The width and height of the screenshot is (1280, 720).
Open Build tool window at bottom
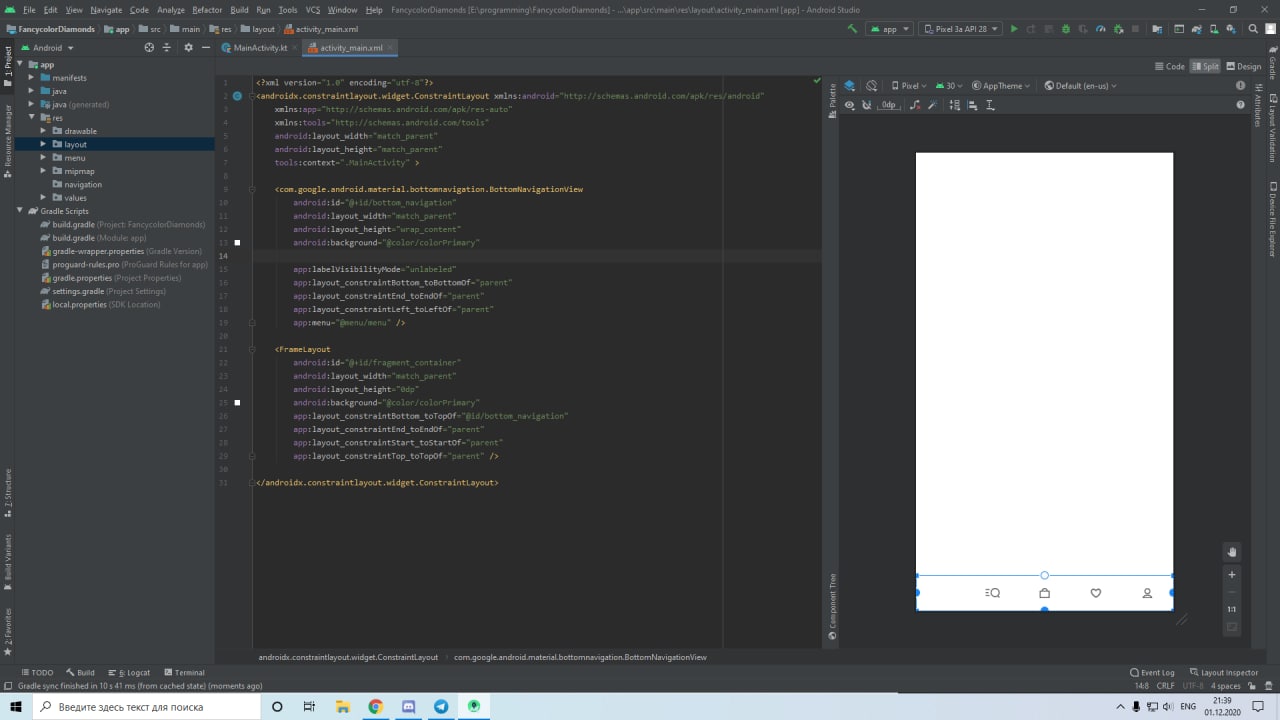pos(80,673)
